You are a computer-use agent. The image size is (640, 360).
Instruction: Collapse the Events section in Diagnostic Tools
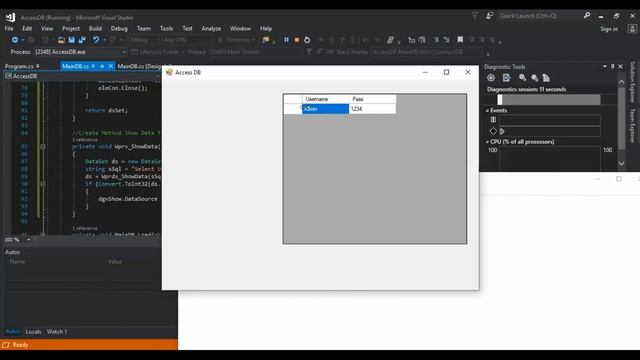487,110
